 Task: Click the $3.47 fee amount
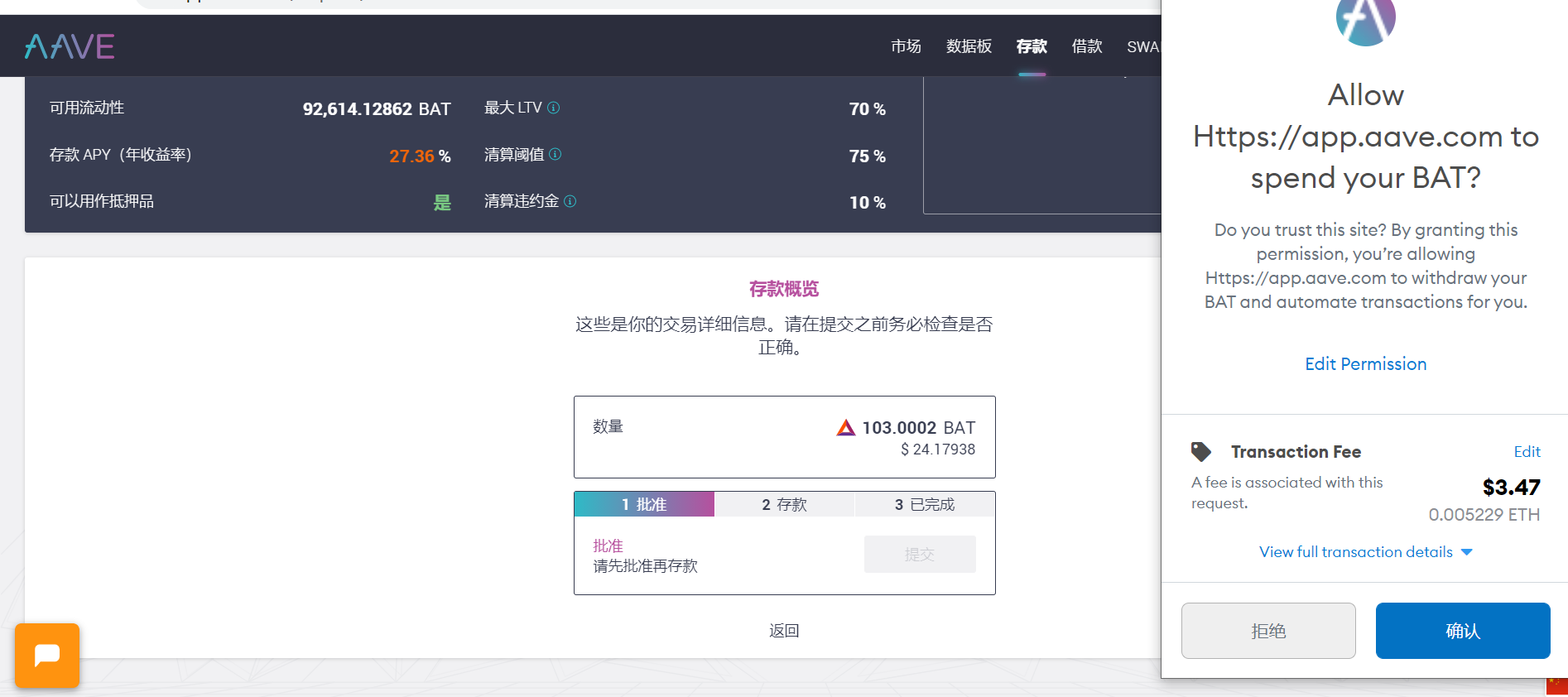1511,487
